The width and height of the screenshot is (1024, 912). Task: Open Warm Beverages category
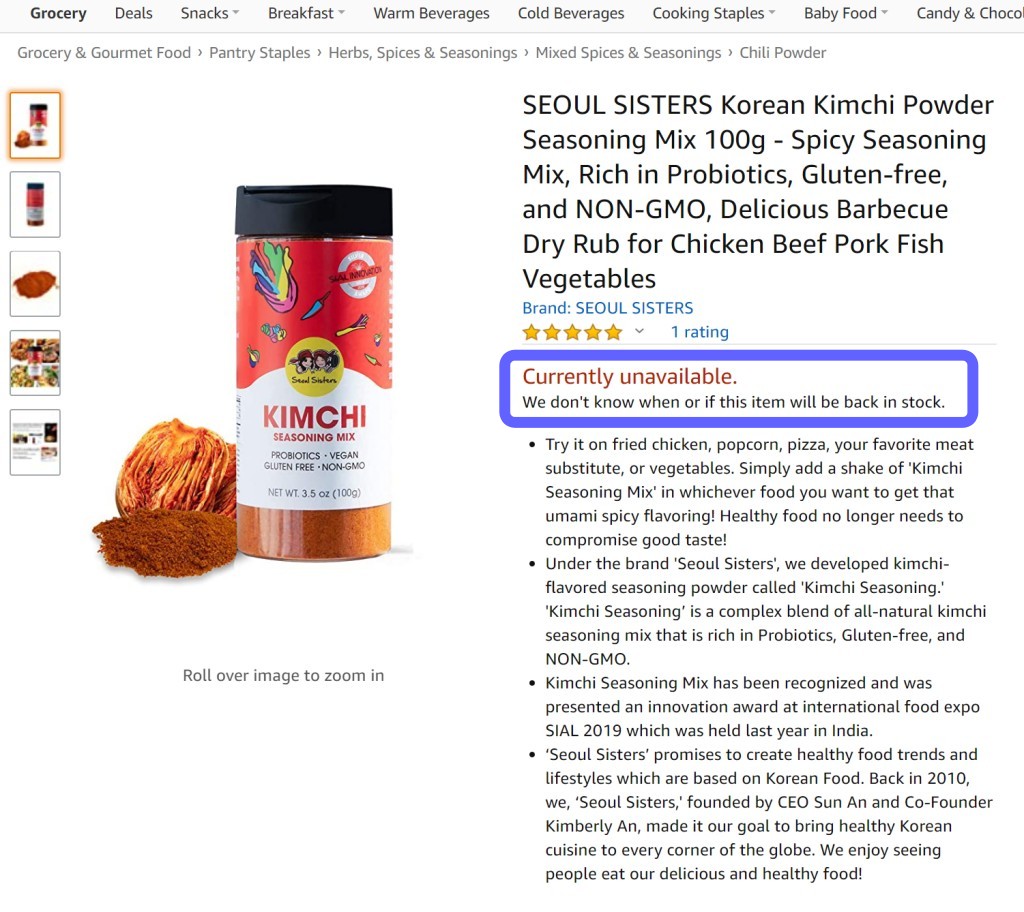point(431,13)
